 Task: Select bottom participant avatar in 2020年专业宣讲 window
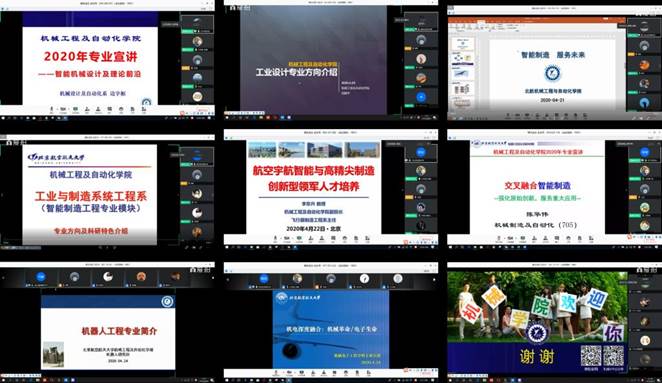click(197, 97)
